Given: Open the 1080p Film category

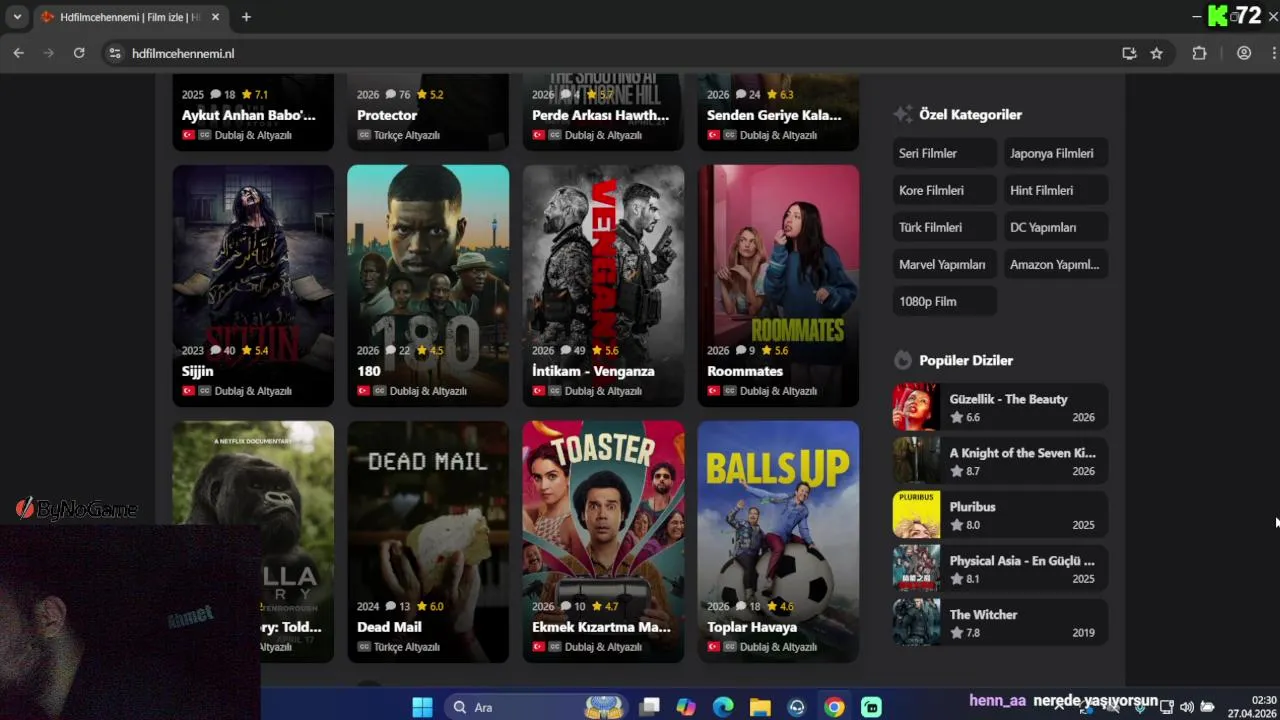Looking at the screenshot, I should pyautogui.click(x=945, y=301).
